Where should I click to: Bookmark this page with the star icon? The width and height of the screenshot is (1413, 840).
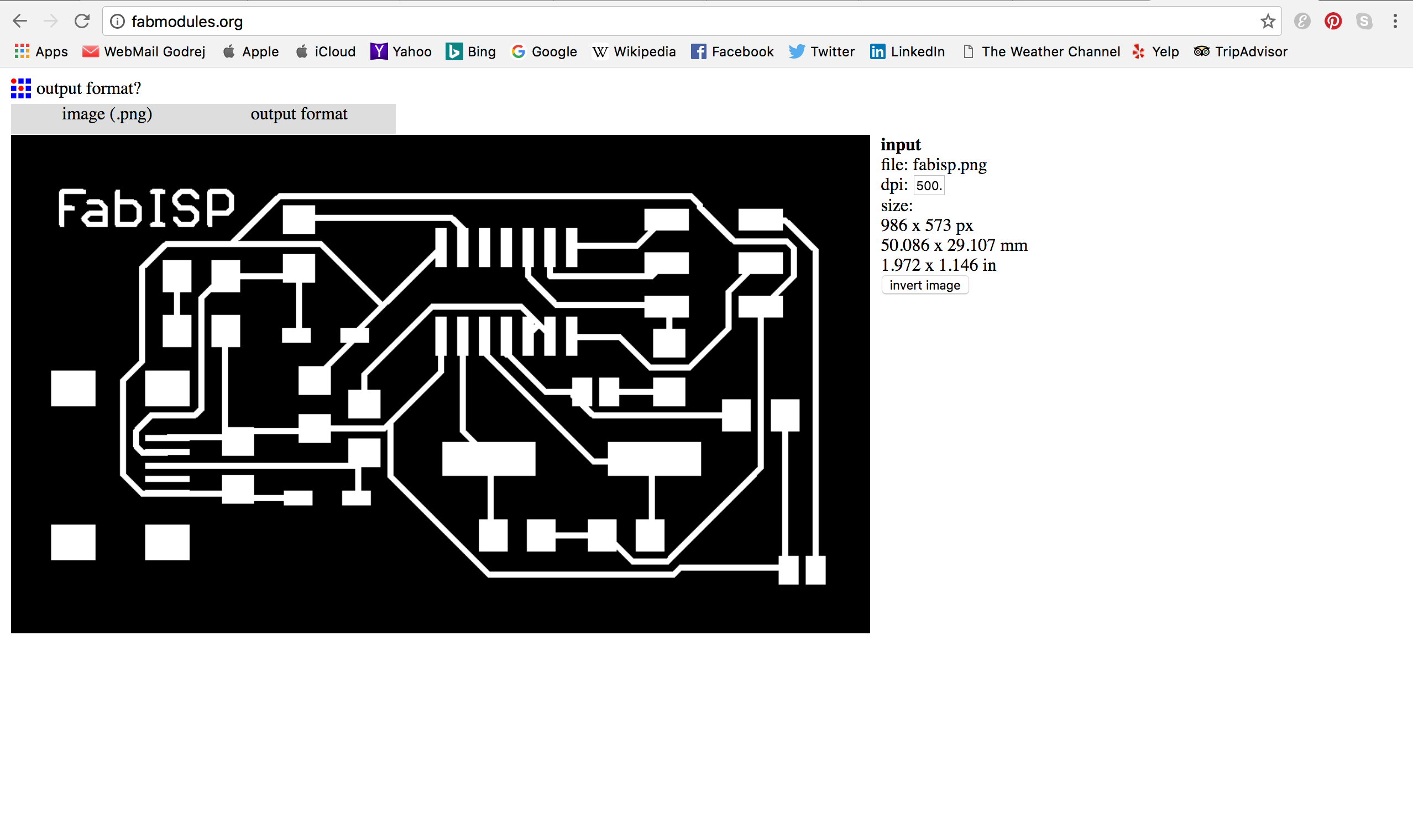(x=1268, y=22)
